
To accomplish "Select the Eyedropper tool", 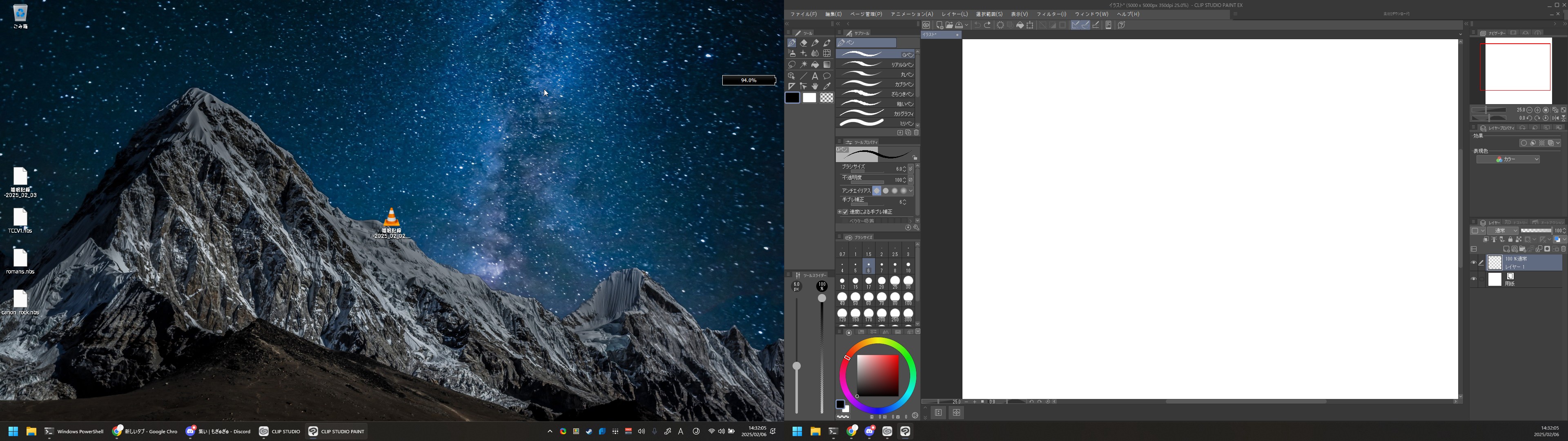I will [x=826, y=87].
